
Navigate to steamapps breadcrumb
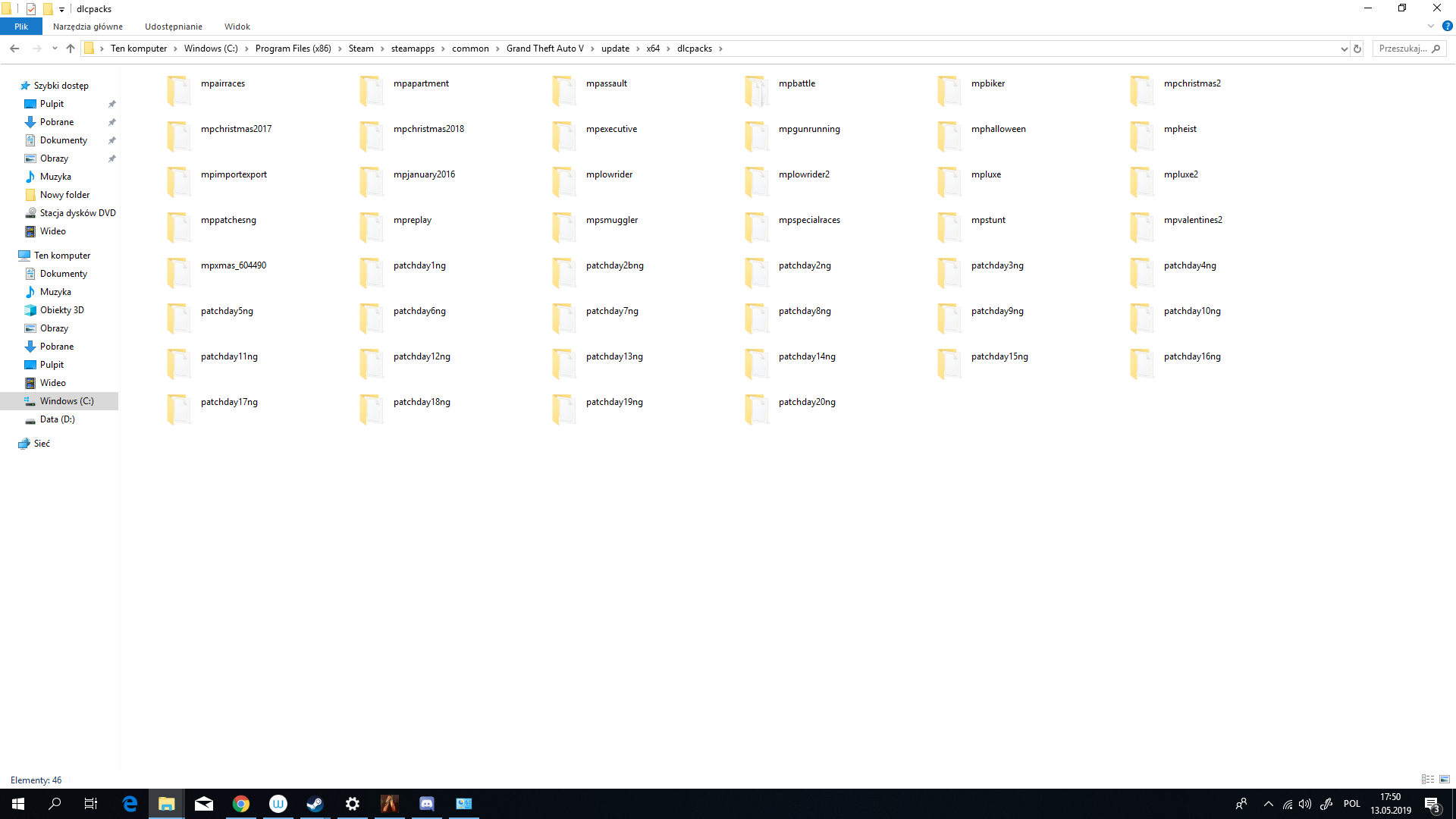click(413, 49)
